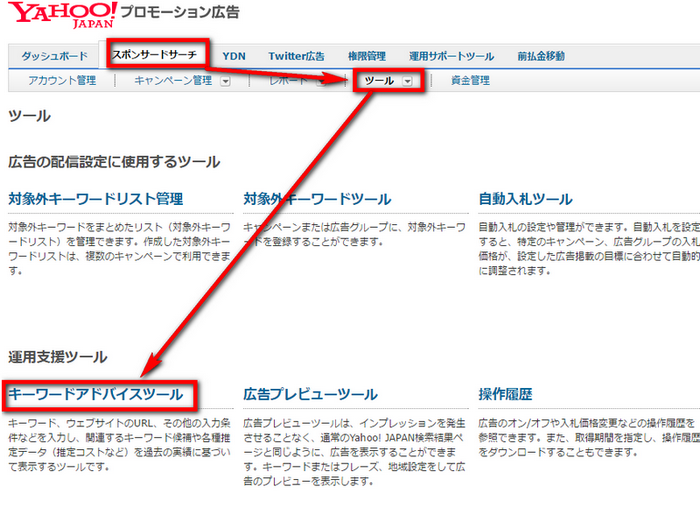The image size is (700, 522).
Task: Click アカウント管理 in the submenu
Action: 62,81
